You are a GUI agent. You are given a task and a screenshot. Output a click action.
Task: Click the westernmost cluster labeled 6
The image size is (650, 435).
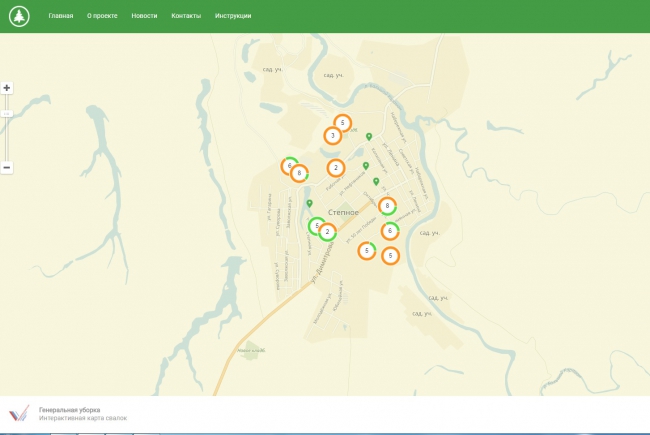point(289,165)
